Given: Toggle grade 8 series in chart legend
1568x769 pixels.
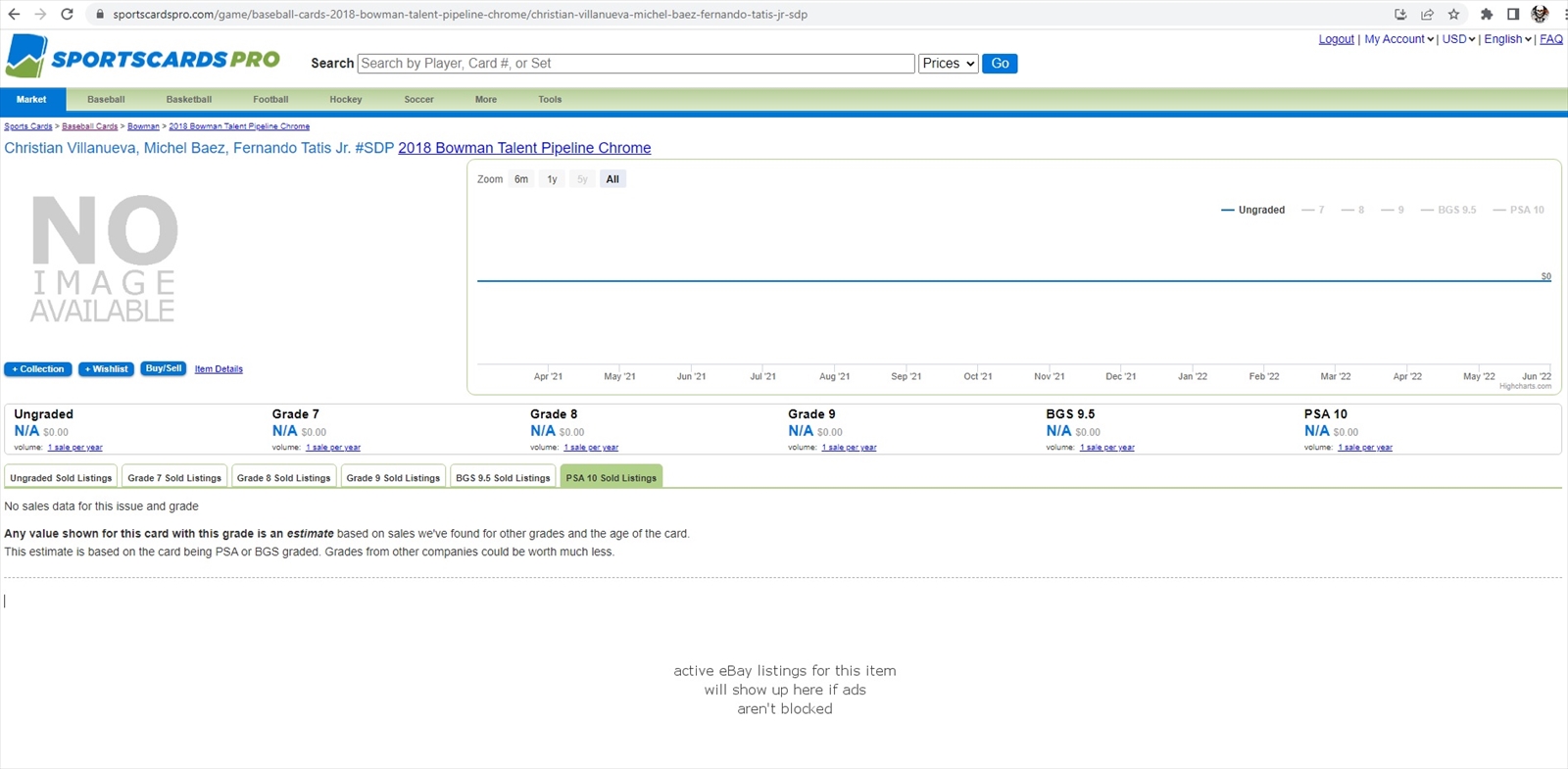Looking at the screenshot, I should (x=1353, y=210).
